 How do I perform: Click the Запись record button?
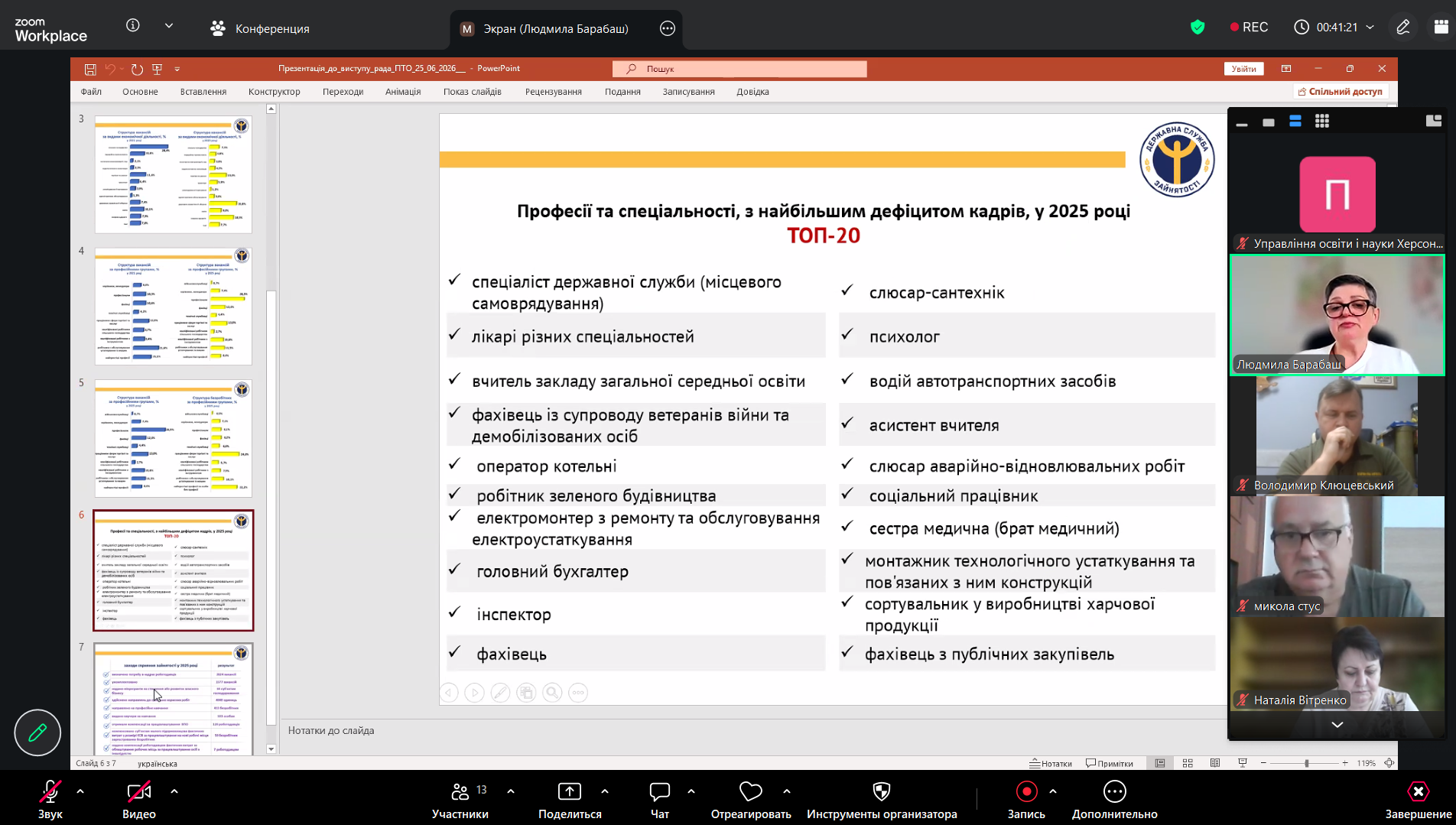(1026, 800)
